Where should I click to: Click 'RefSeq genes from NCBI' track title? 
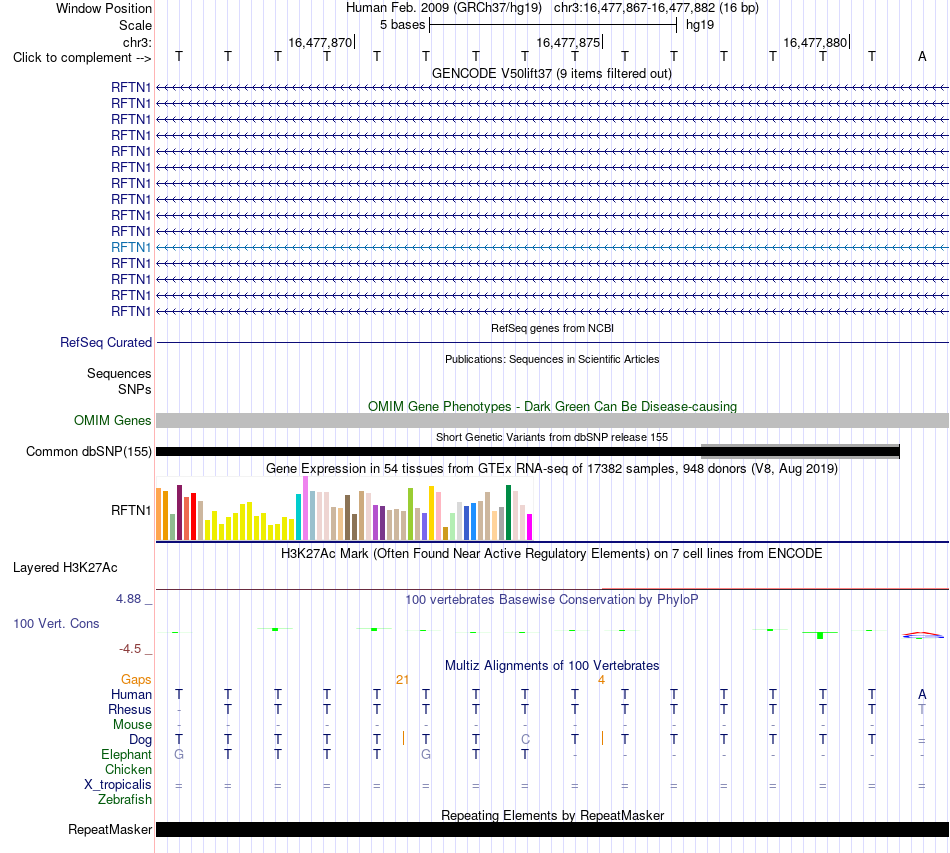(x=552, y=328)
